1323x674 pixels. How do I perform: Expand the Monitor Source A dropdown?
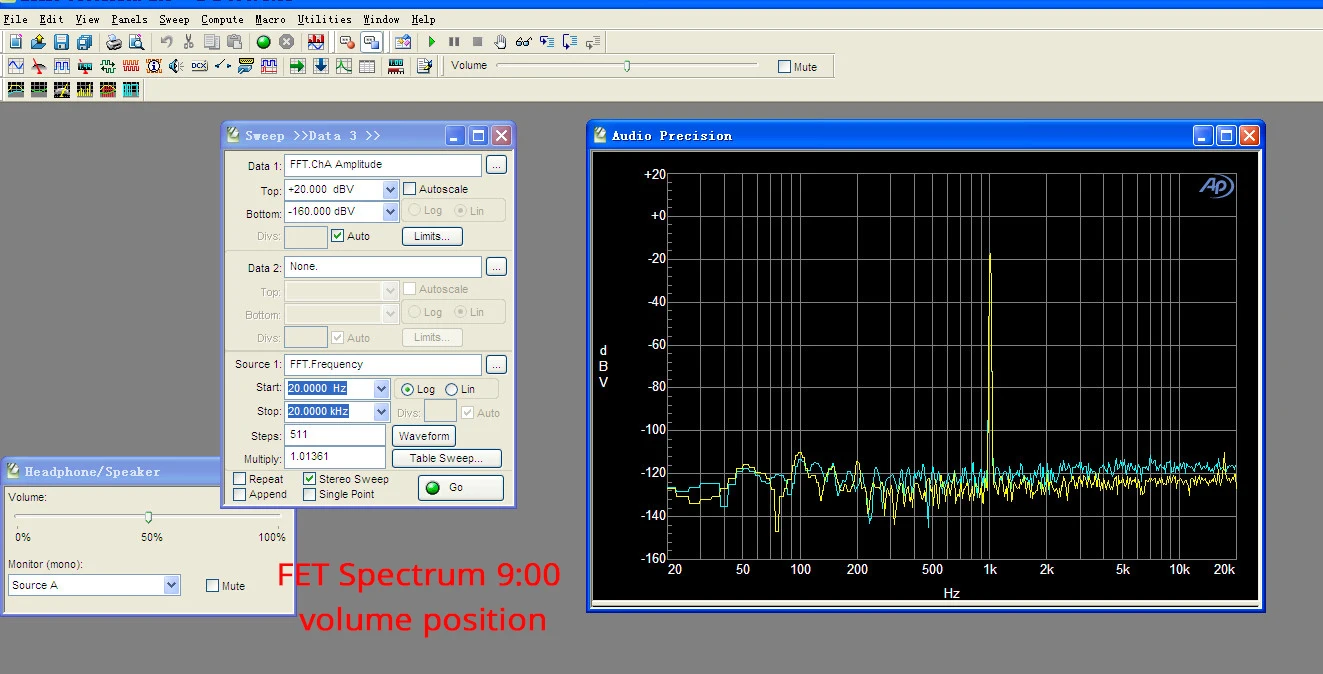[171, 585]
